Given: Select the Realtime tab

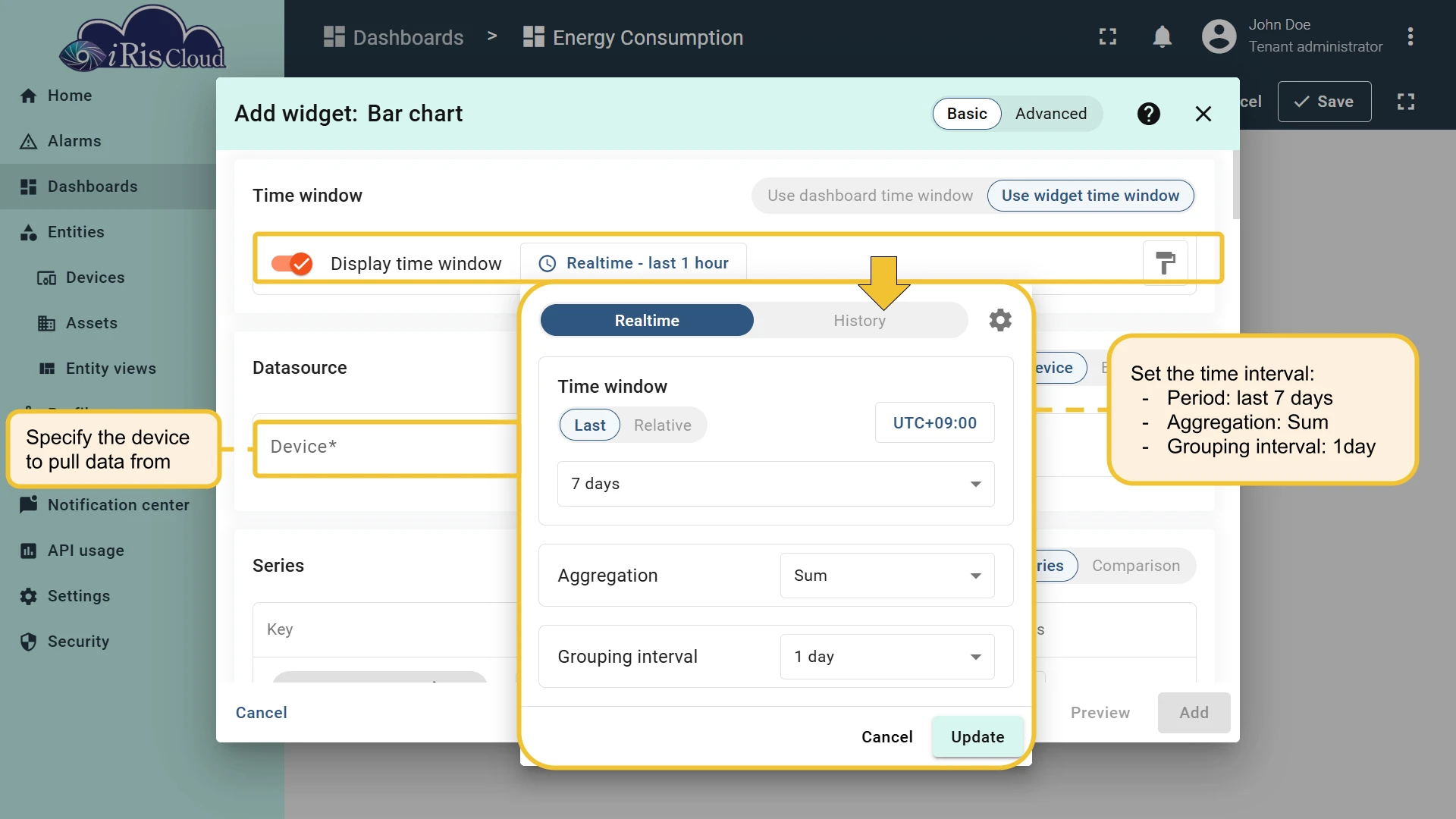Looking at the screenshot, I should click(x=646, y=321).
